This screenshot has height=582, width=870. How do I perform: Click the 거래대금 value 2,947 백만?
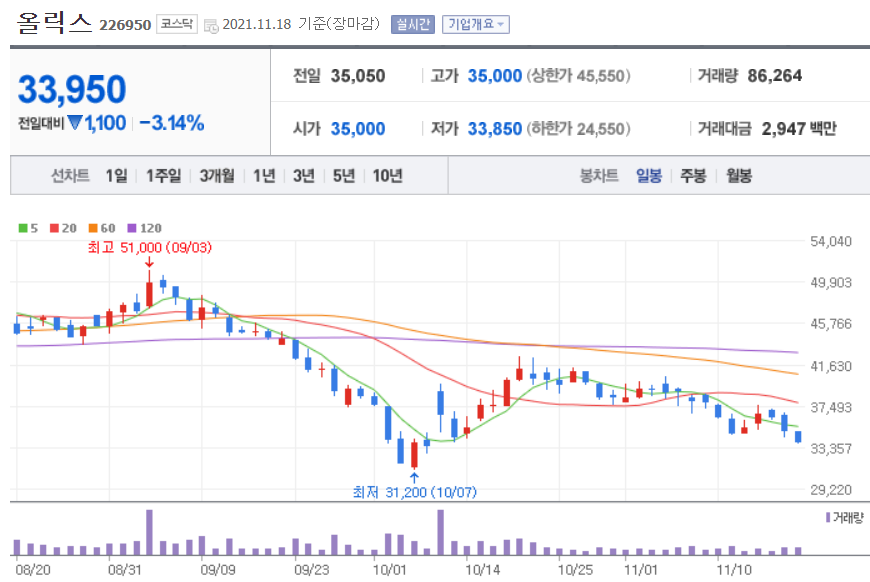[799, 129]
